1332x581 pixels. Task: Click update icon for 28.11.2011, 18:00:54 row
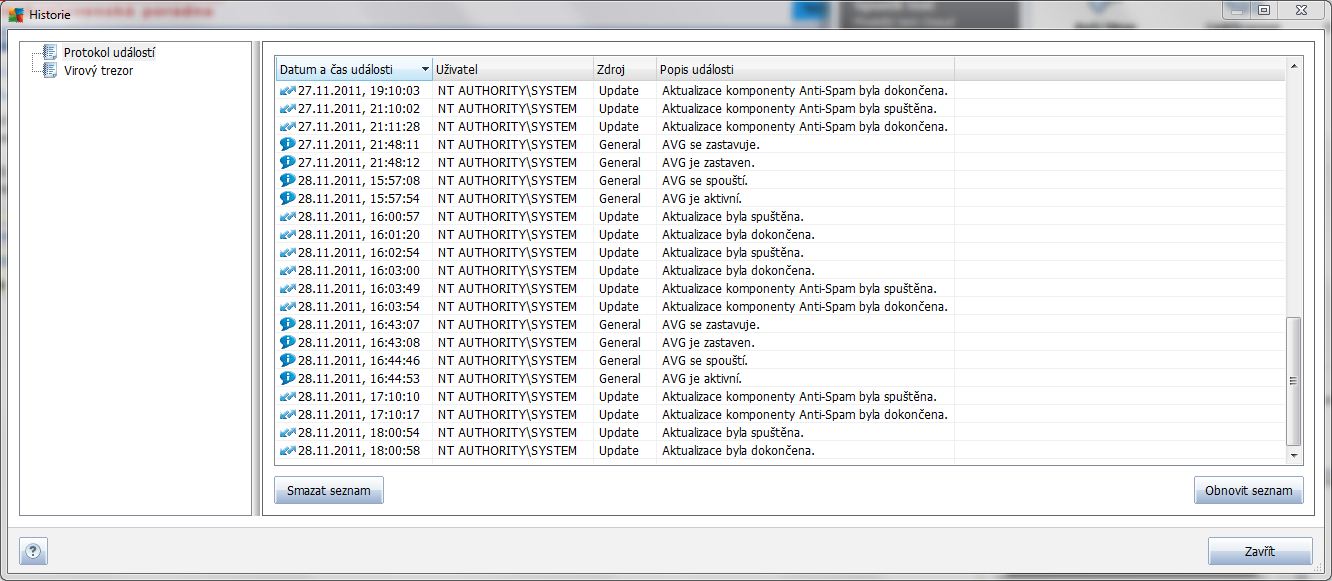point(288,432)
